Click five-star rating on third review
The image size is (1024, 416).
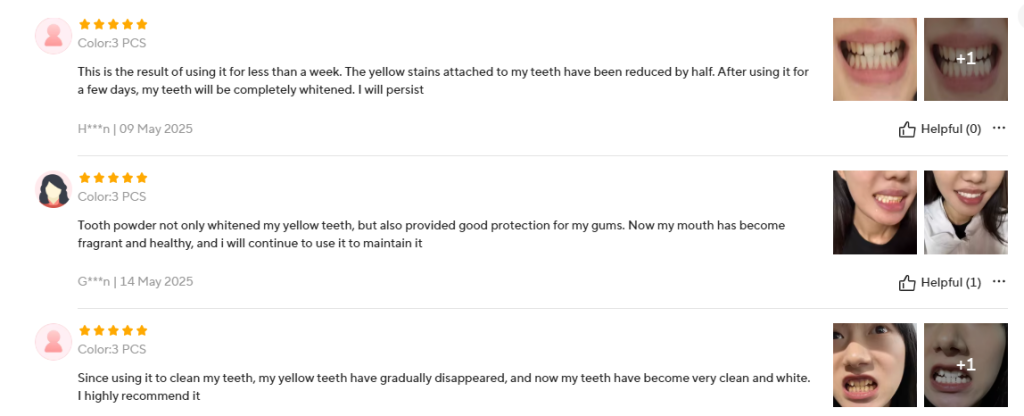click(113, 330)
